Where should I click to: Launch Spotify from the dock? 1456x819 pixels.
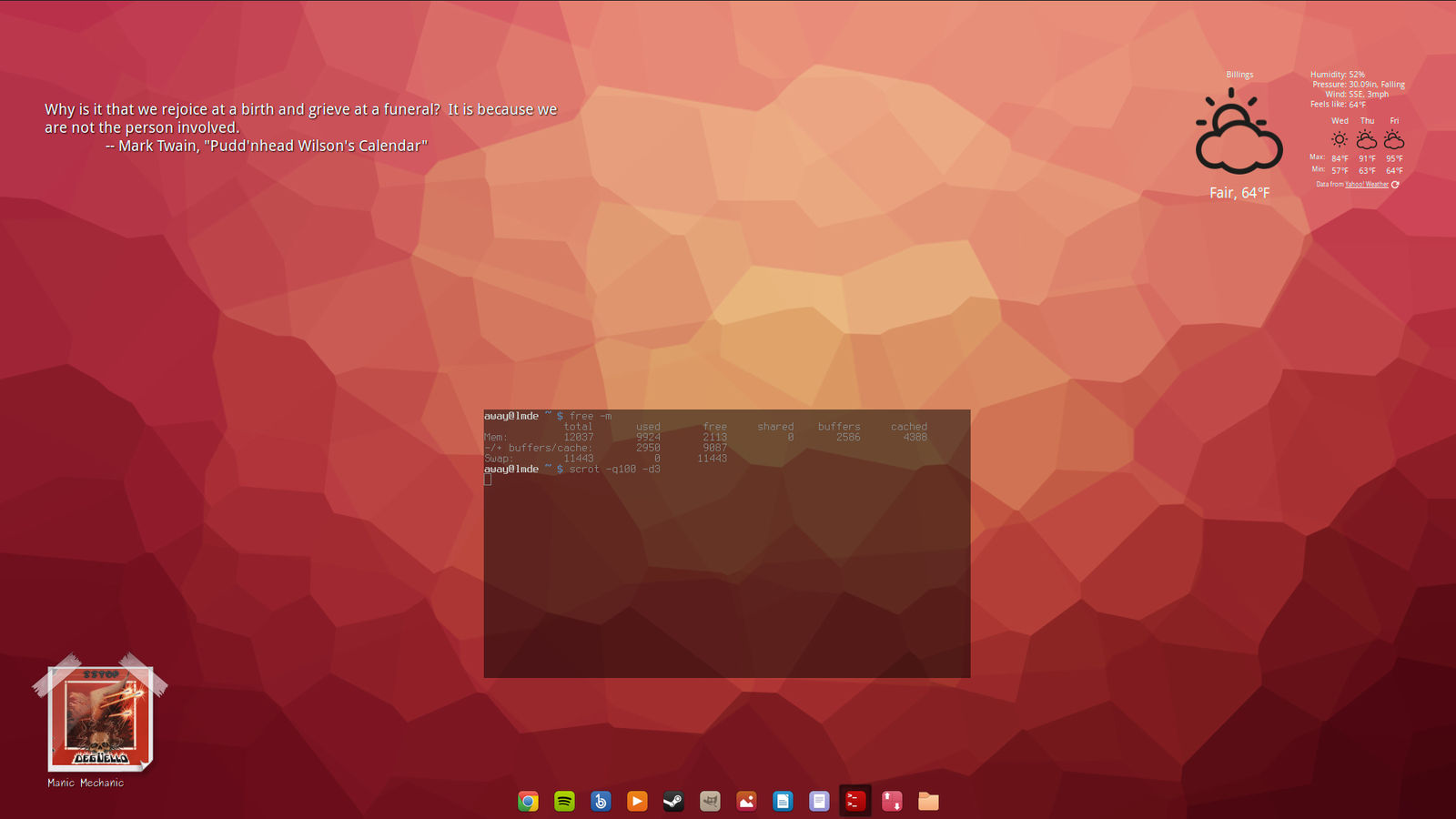pos(564,801)
